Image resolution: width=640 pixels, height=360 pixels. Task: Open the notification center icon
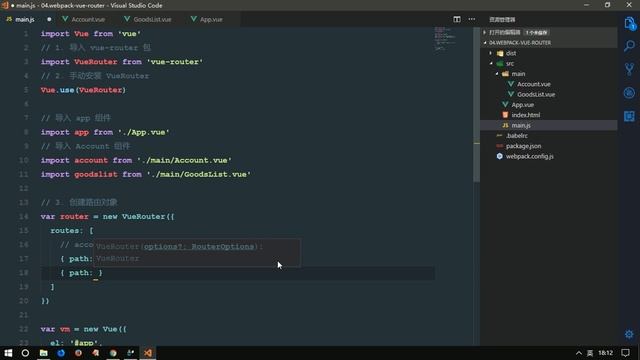coord(625,353)
